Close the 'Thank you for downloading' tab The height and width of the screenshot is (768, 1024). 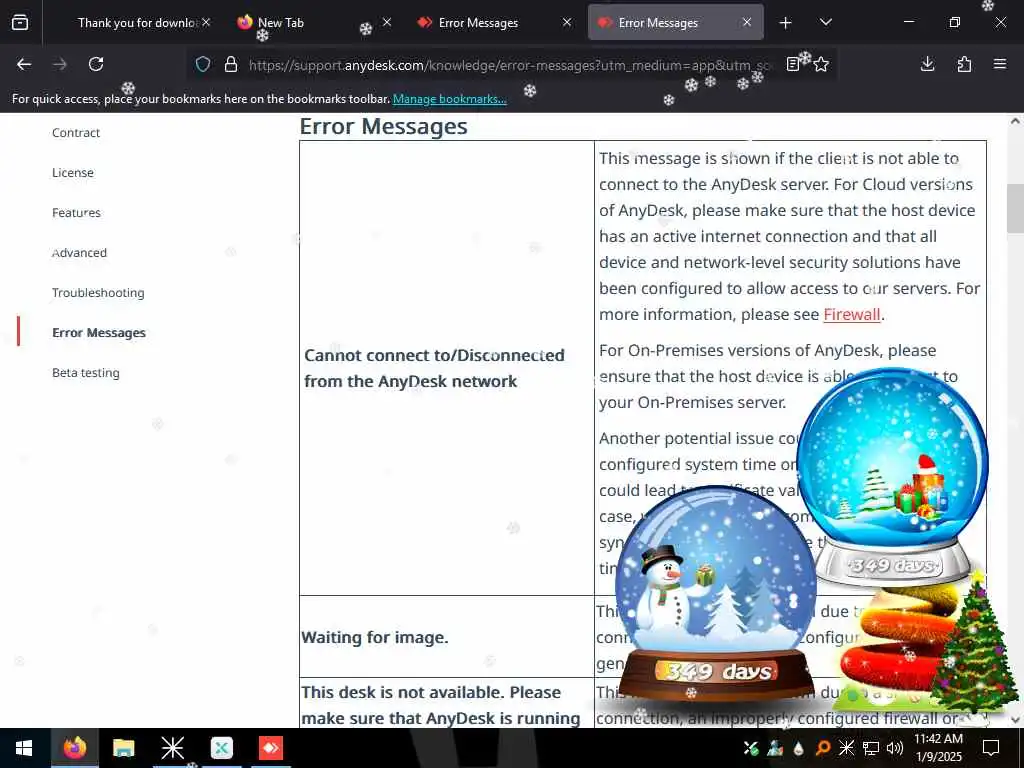[206, 22]
